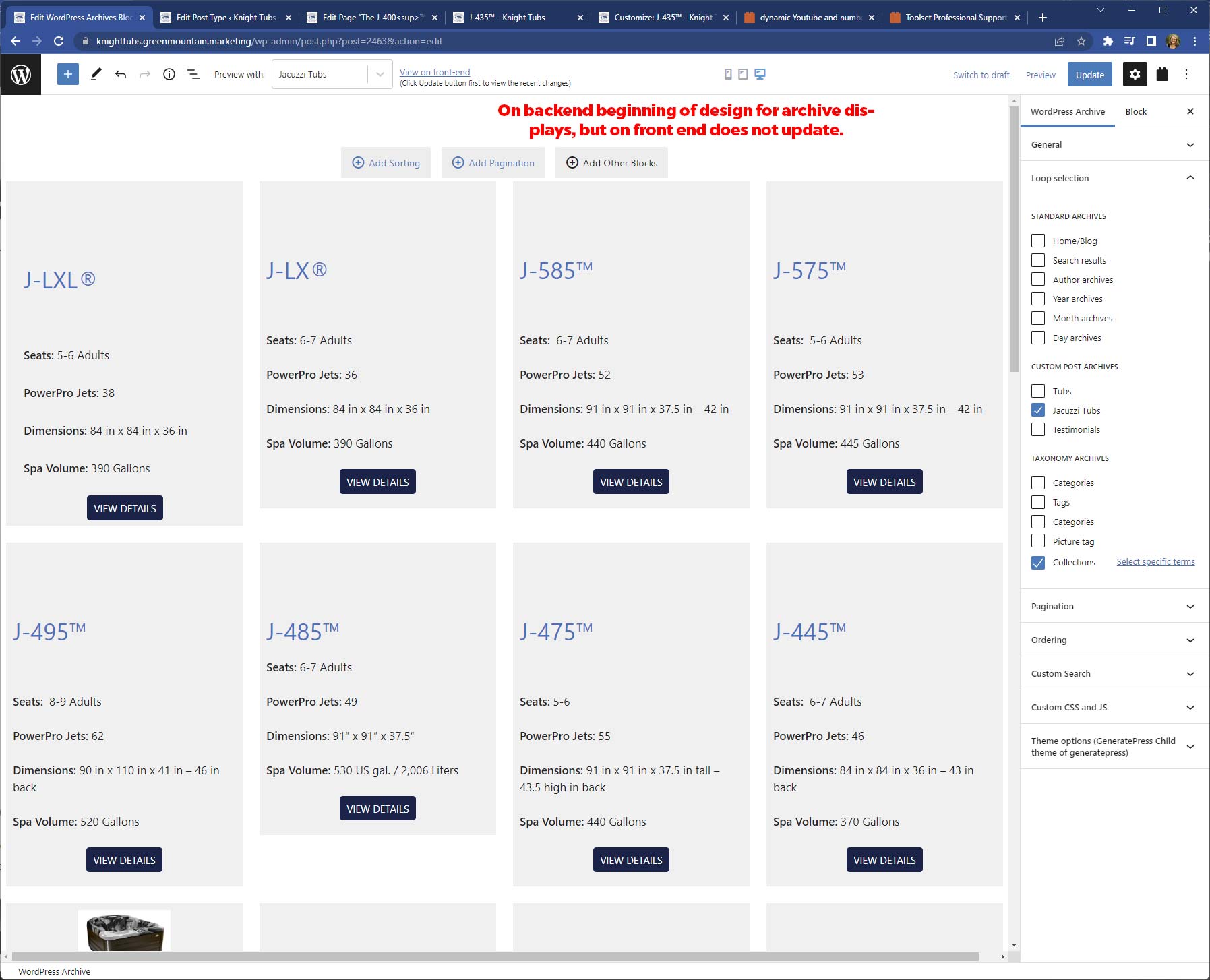The width and height of the screenshot is (1210, 980).
Task: Enable the Year archives checkbox
Action: [1038, 299]
